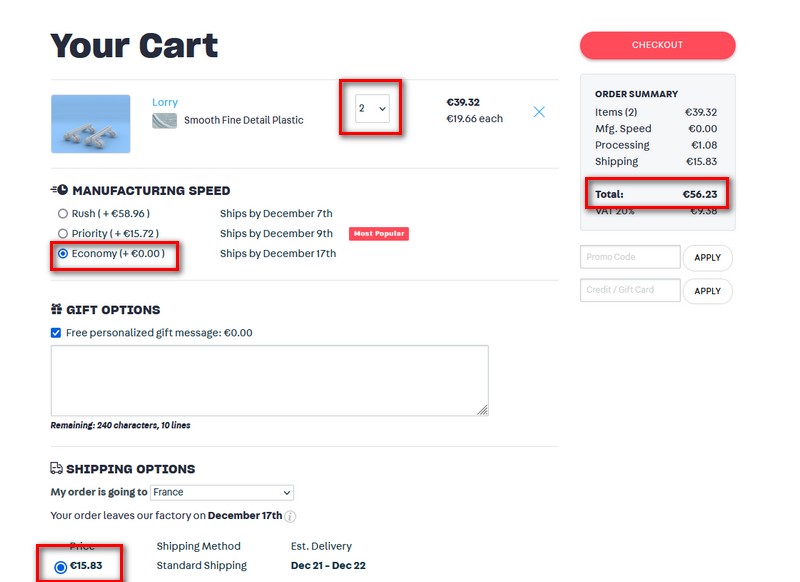
Task: Select the €15.83 Standard Shipping option
Action: (x=60, y=567)
